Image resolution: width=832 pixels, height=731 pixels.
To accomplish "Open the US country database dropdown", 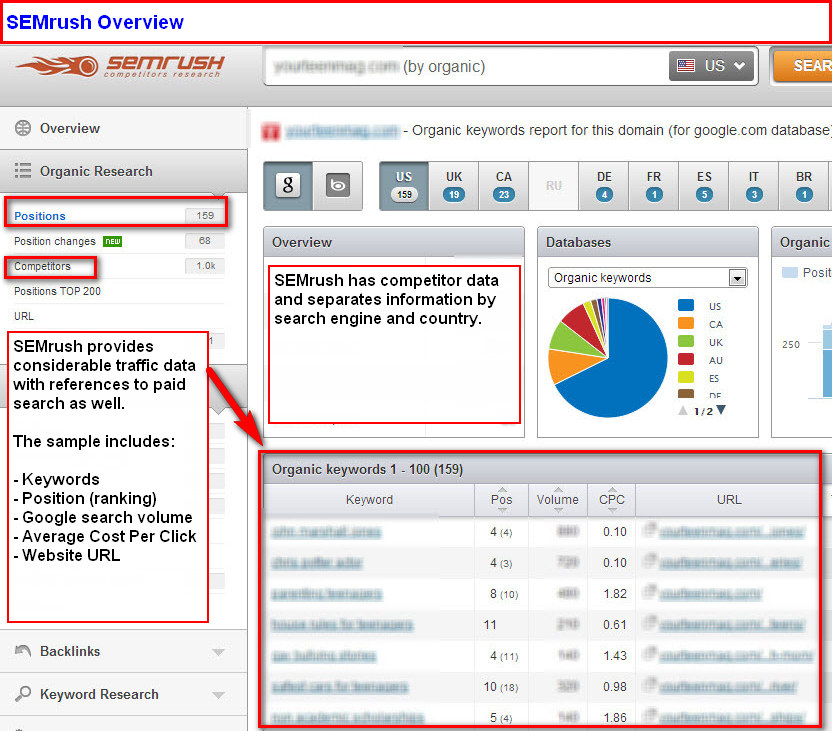I will pos(712,66).
